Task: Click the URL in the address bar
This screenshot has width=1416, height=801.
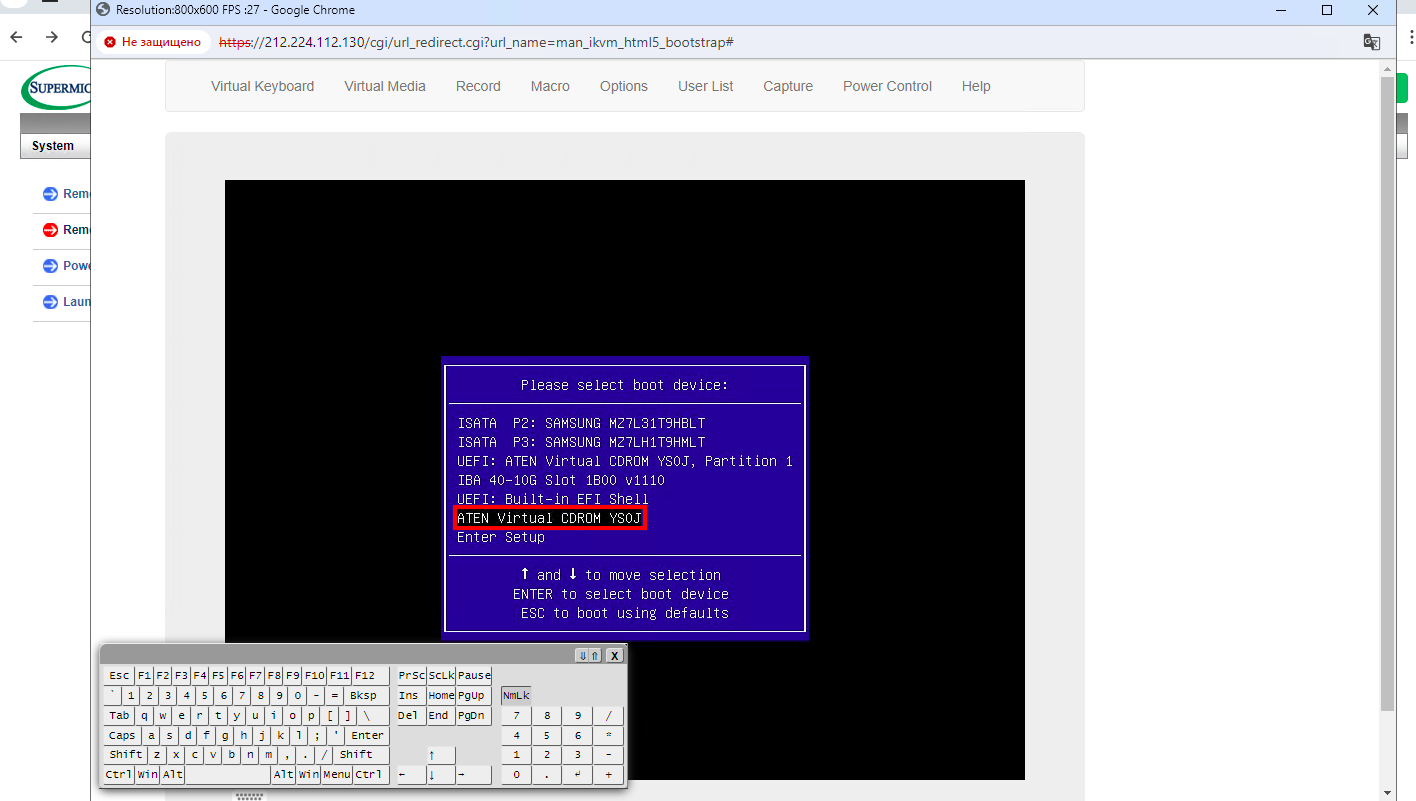Action: [x=477, y=42]
